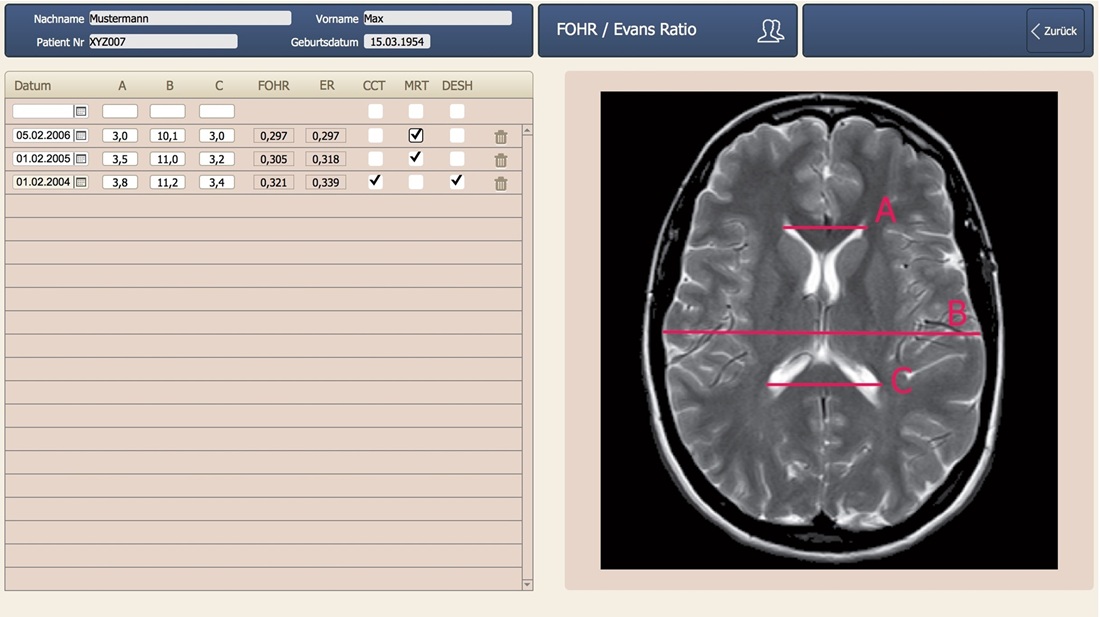Image resolution: width=1100 pixels, height=617 pixels.
Task: Click the date field 01.02.2005
Action: pyautogui.click(x=43, y=158)
